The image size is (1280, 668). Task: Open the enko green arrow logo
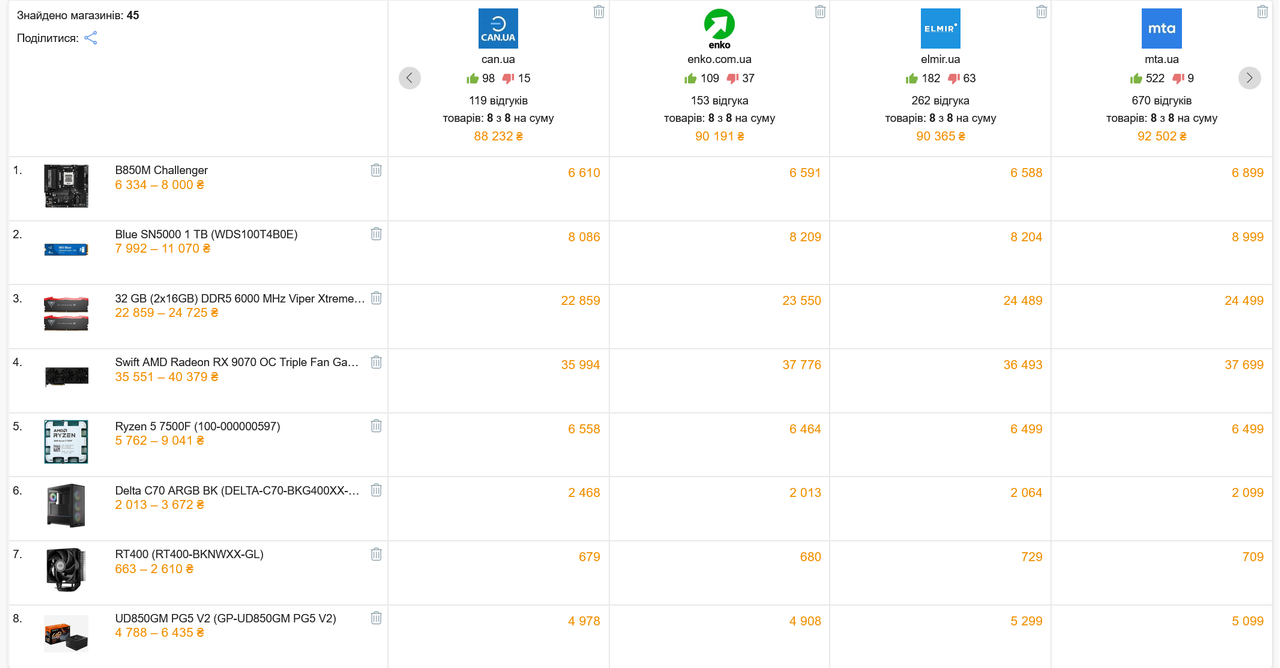[x=719, y=29]
